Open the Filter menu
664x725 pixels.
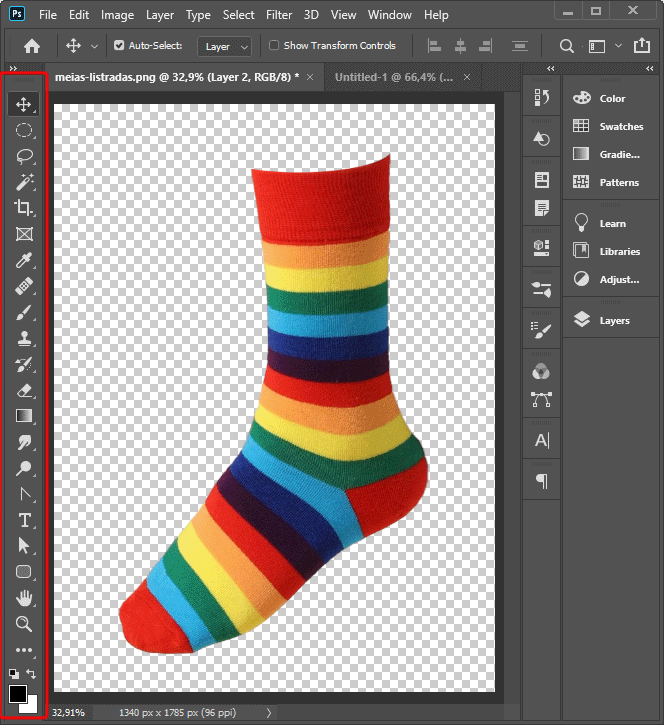tap(279, 15)
